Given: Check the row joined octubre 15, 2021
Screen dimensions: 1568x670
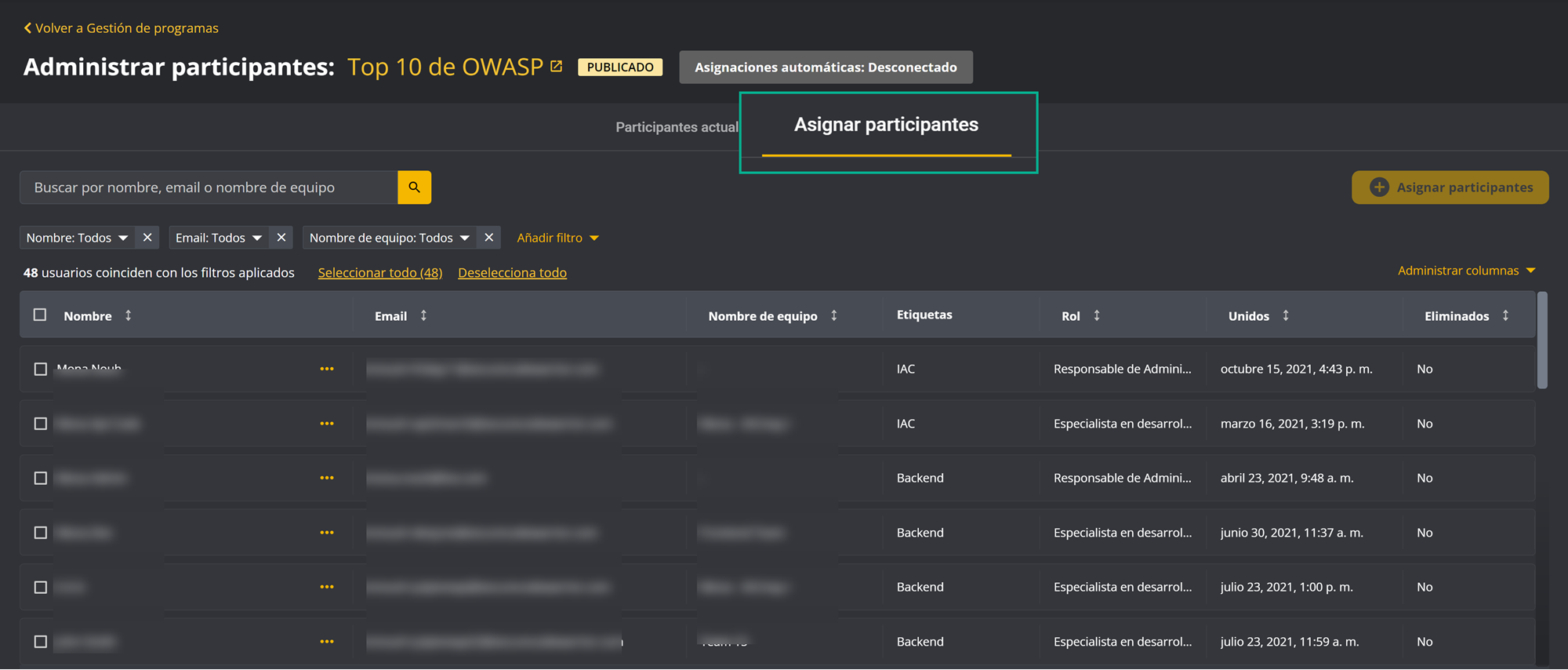Looking at the screenshot, I should point(41,369).
